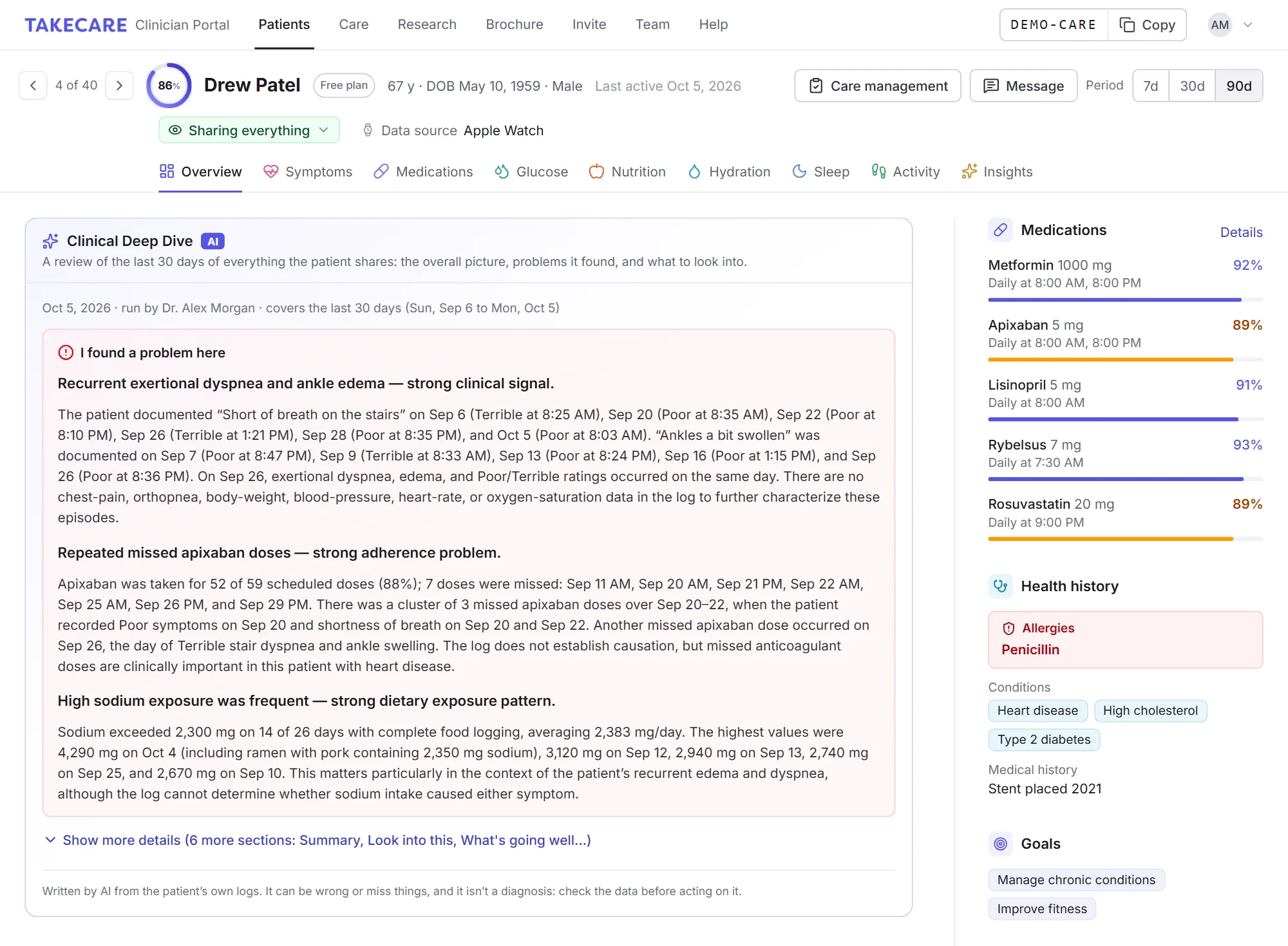The height and width of the screenshot is (946, 1288).
Task: Click the Goals target icon
Action: (x=1000, y=844)
